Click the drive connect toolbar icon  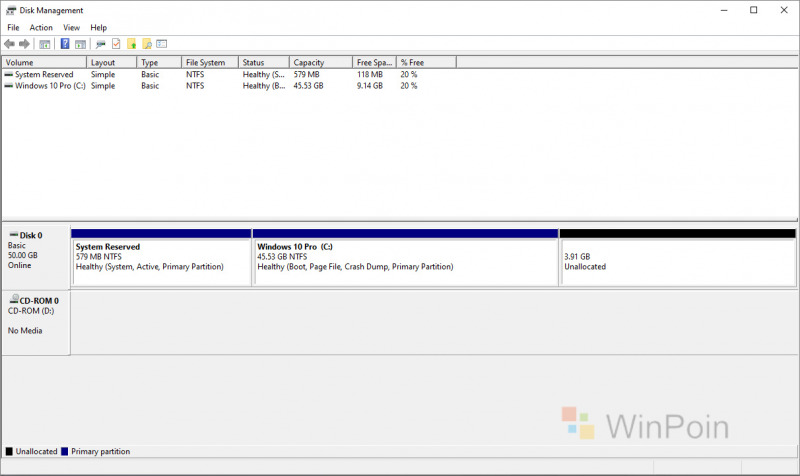(101, 44)
